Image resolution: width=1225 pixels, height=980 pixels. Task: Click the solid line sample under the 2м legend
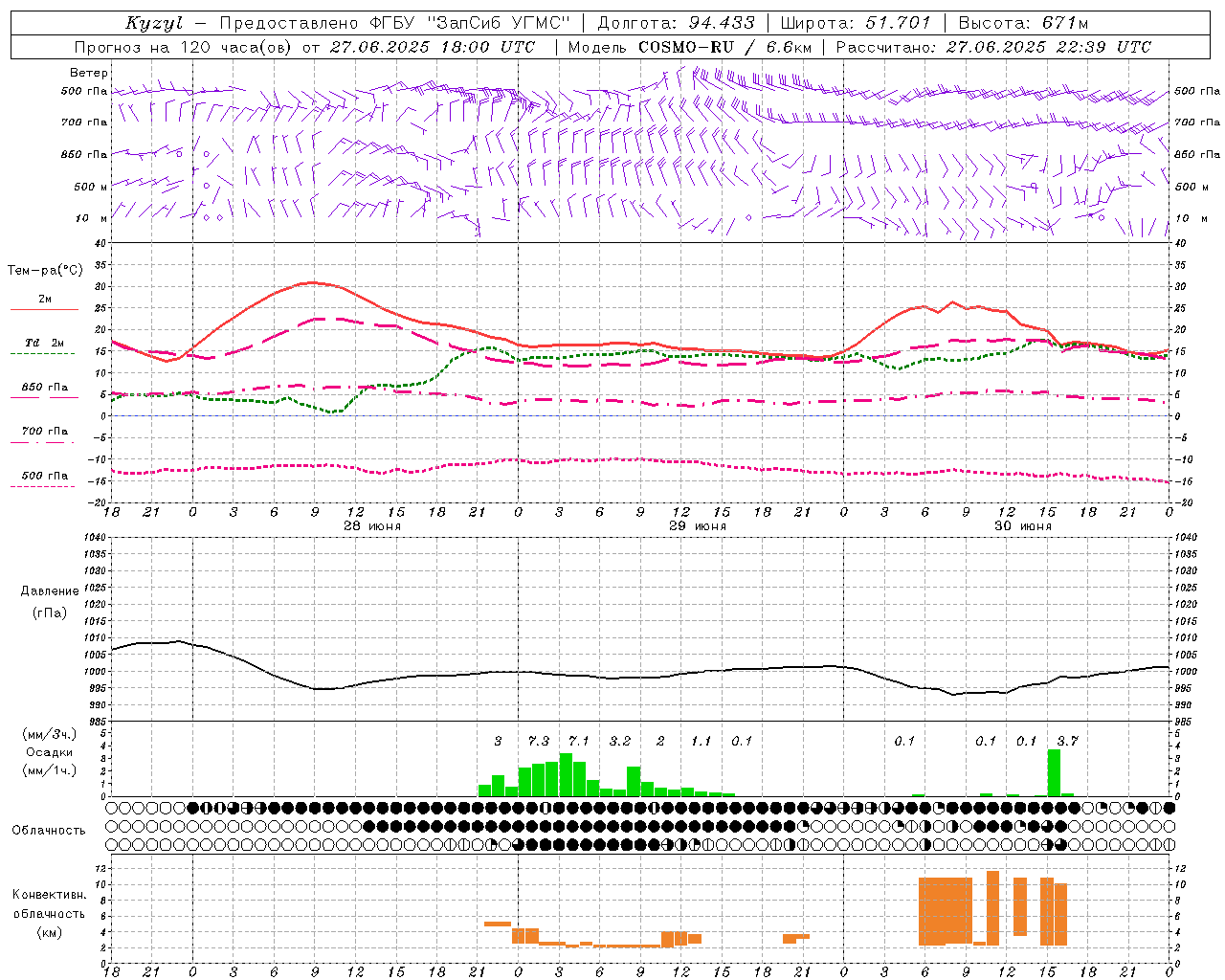click(x=44, y=310)
